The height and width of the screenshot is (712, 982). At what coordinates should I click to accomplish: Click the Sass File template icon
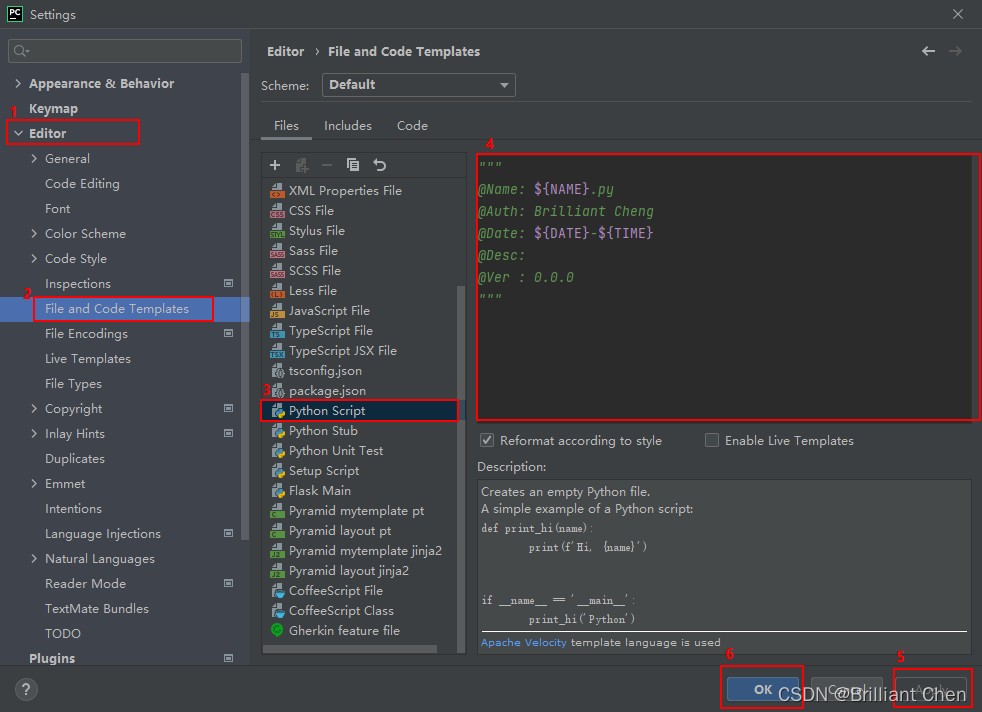point(277,250)
